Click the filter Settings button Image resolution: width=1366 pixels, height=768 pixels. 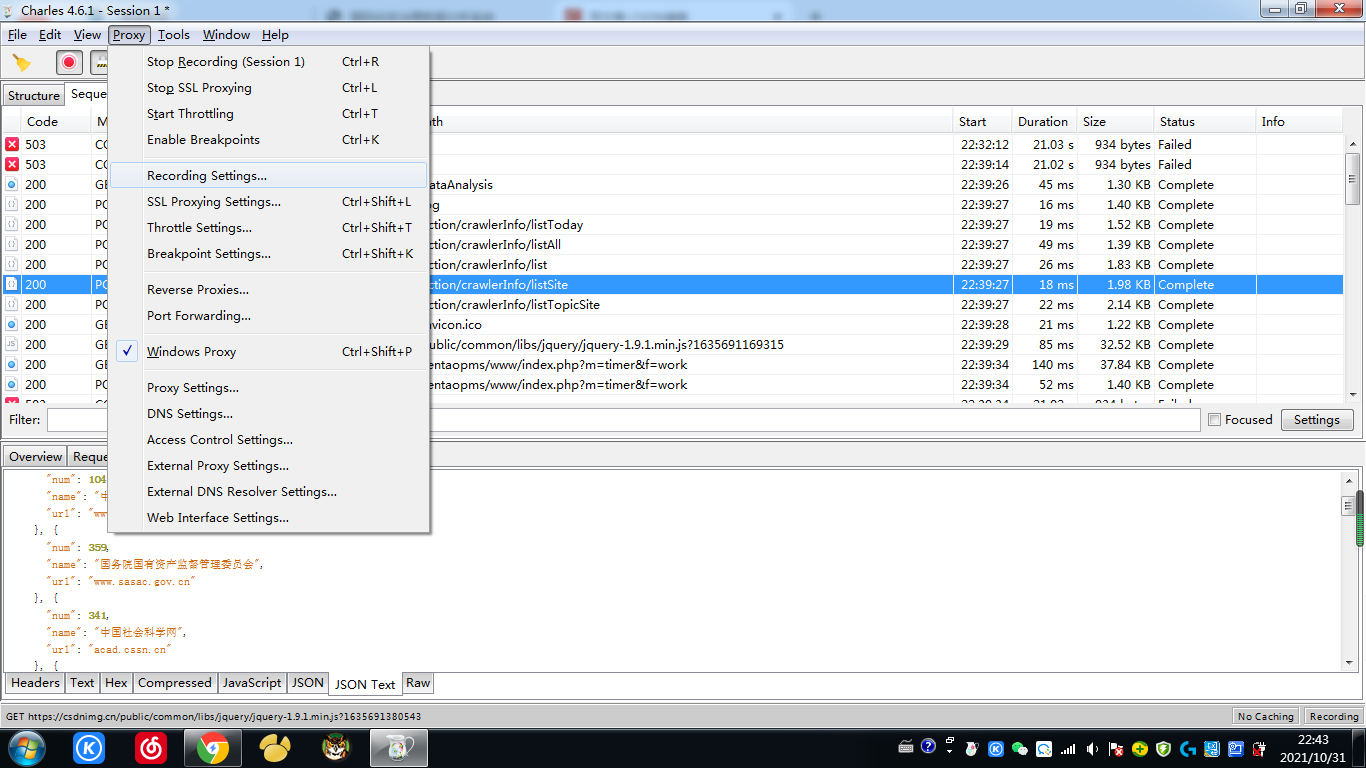(x=1316, y=420)
